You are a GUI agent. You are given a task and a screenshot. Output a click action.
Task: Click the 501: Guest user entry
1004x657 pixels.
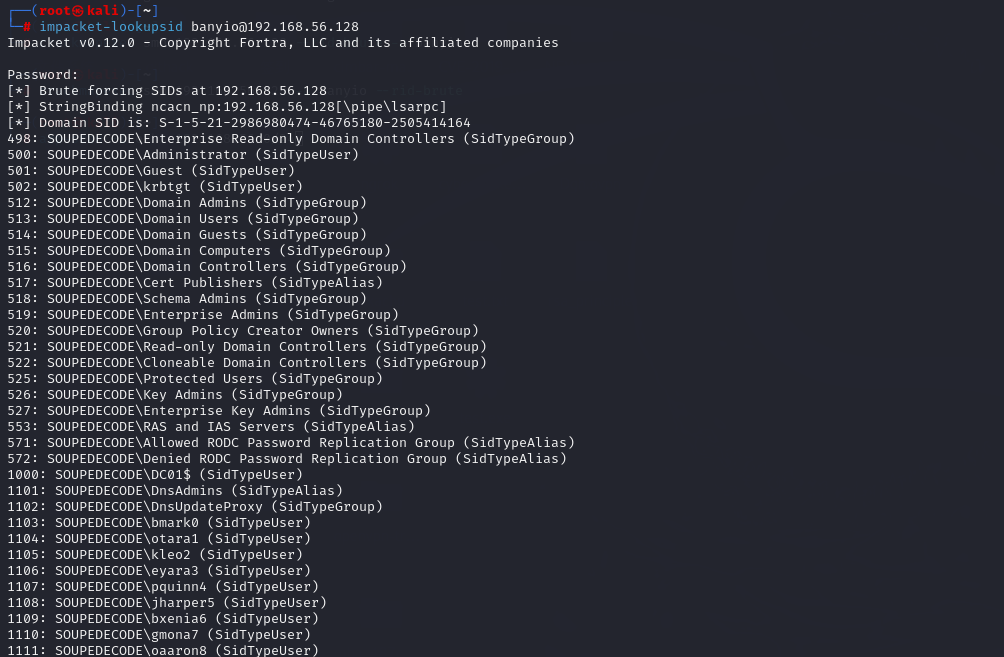pyautogui.click(x=151, y=171)
